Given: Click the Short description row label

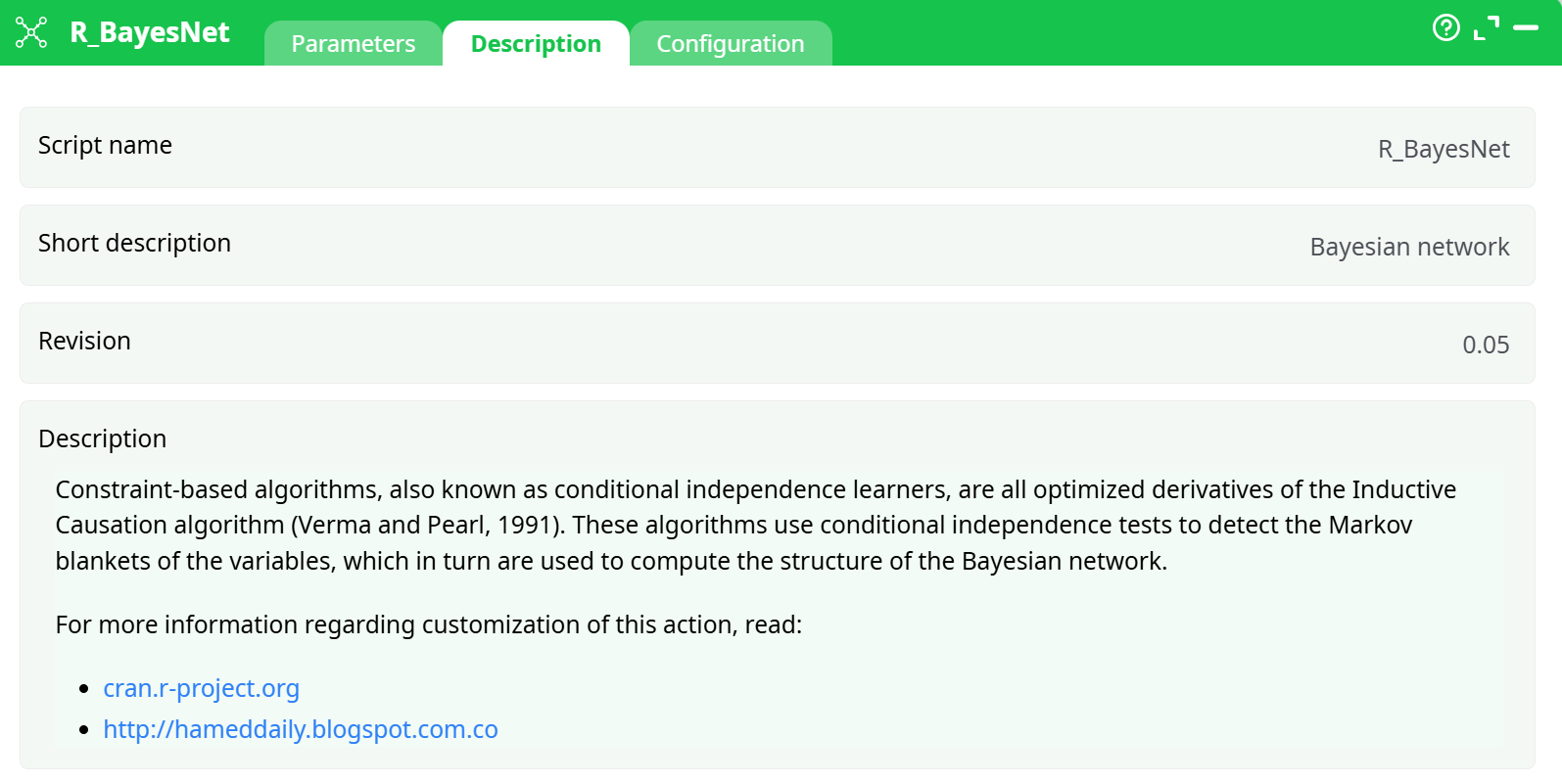Looking at the screenshot, I should point(134,243).
